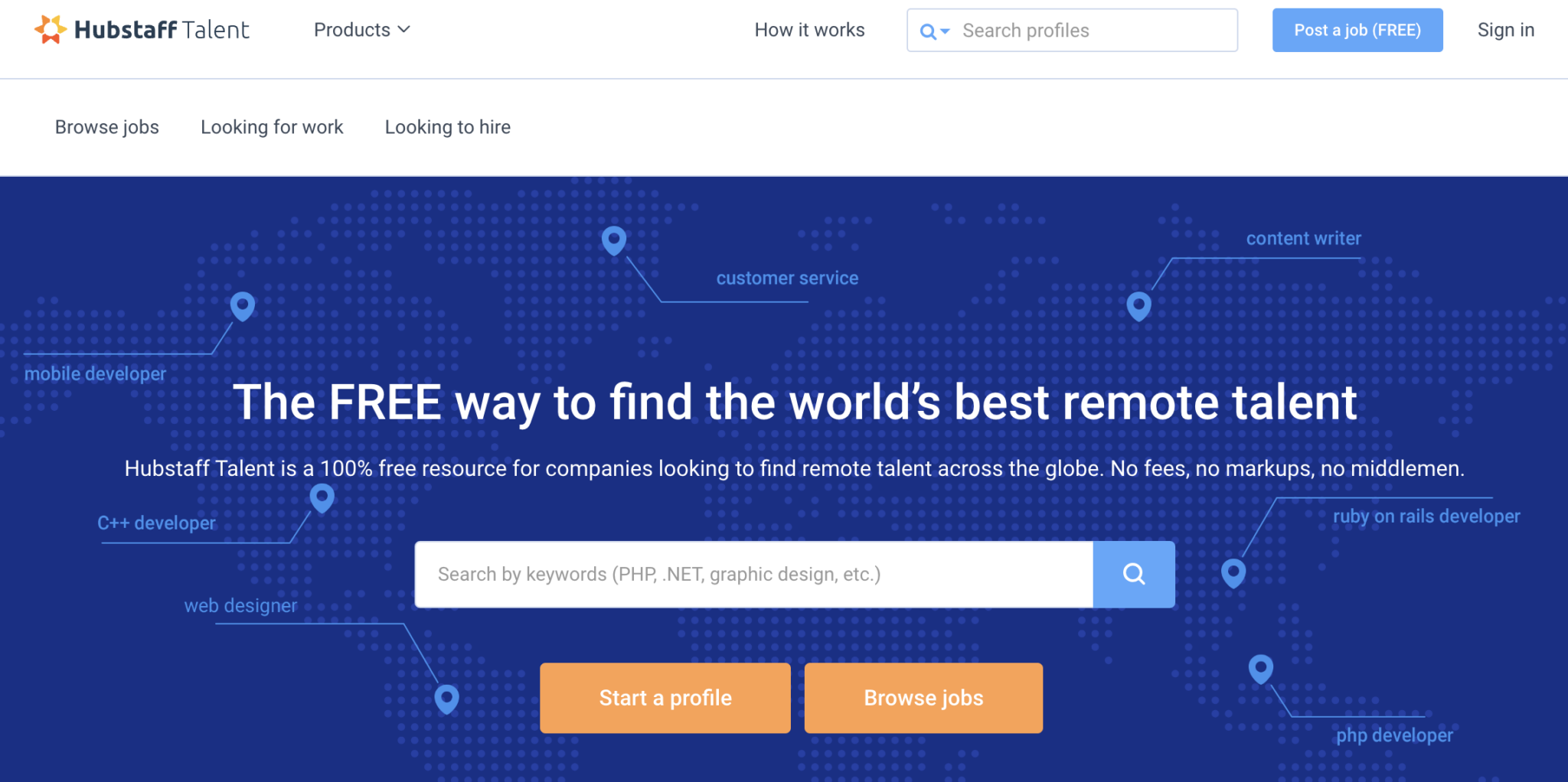This screenshot has height=782, width=1568.
Task: Click the headline The FREE way to find
Action: click(x=795, y=402)
